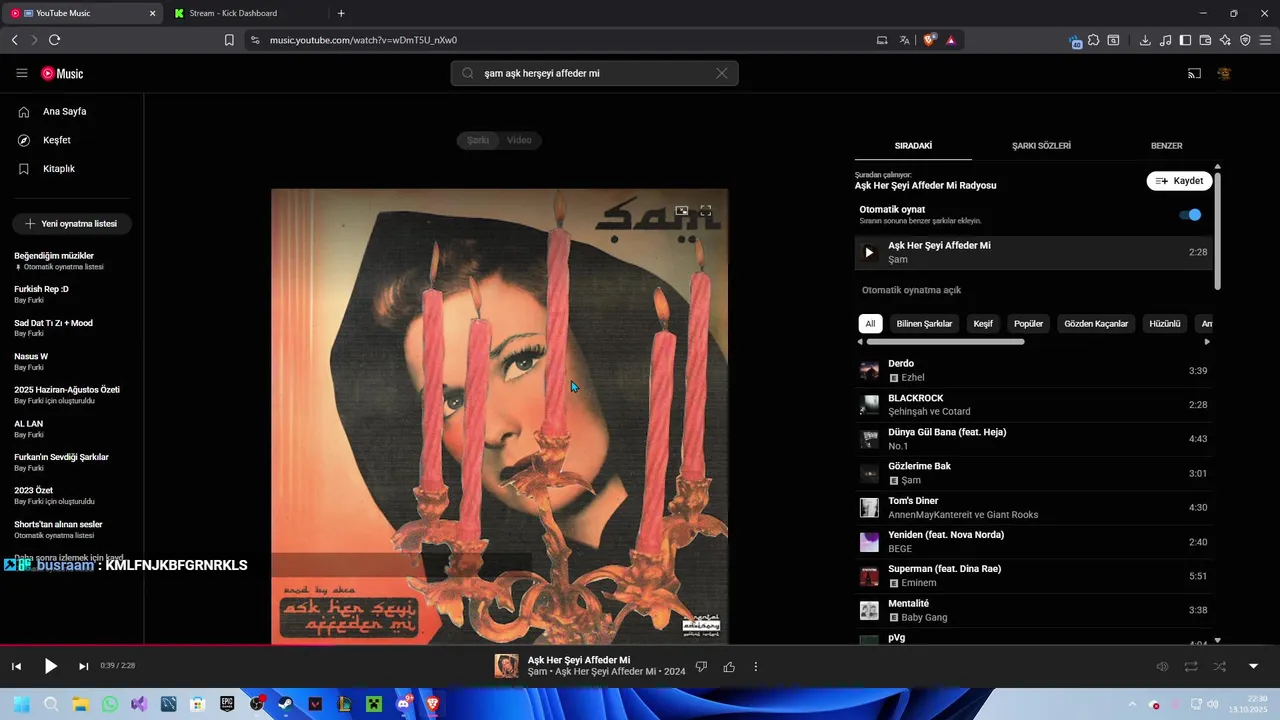The width and height of the screenshot is (1280, 720).
Task: Open the SIRADAKİ tab
Action: 913,146
